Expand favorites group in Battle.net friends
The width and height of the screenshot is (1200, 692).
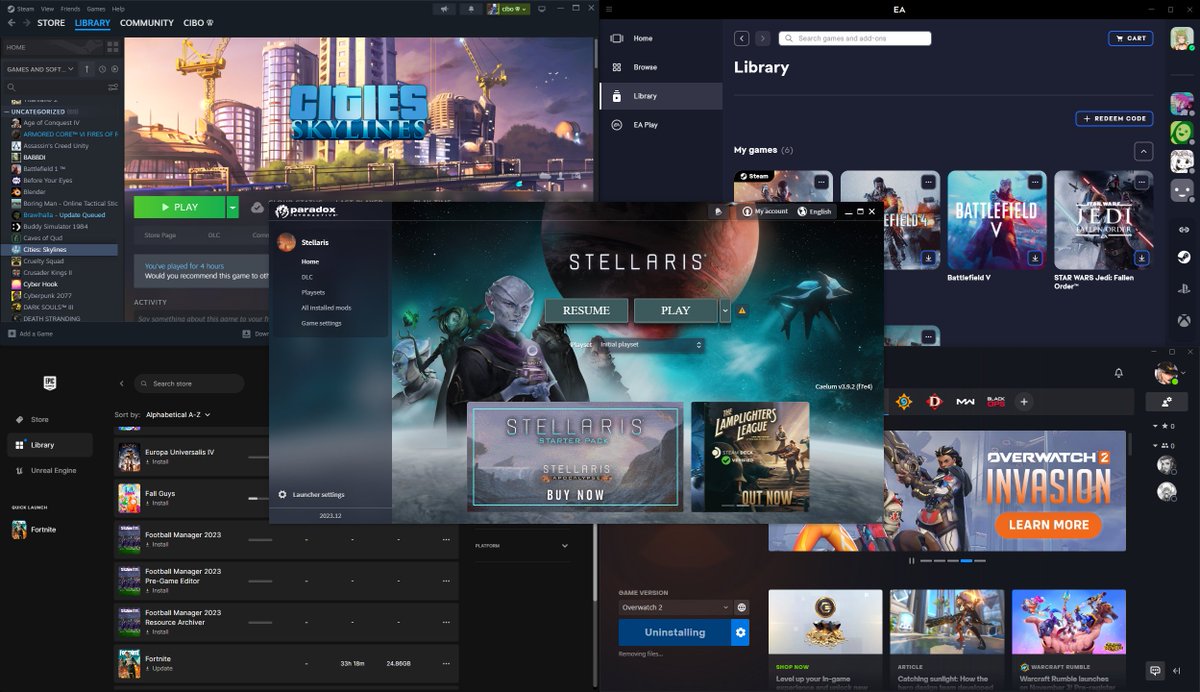tap(1156, 426)
